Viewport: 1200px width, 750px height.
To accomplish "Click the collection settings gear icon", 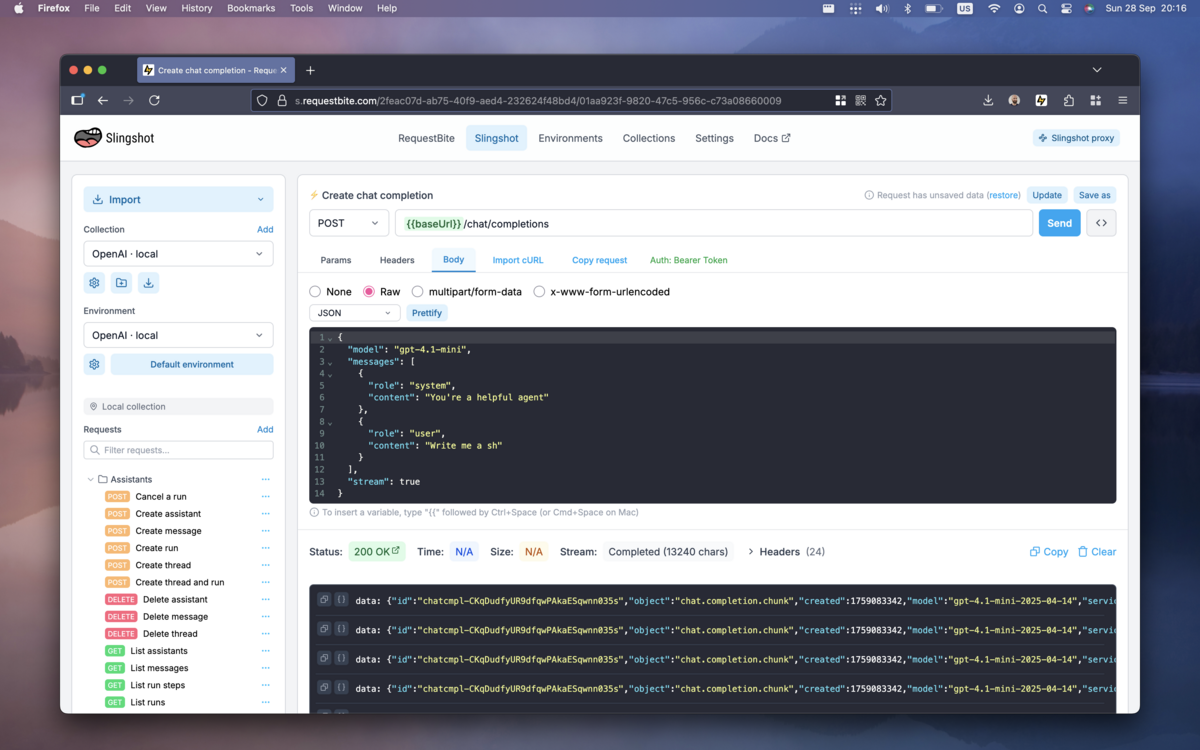I will coord(95,283).
